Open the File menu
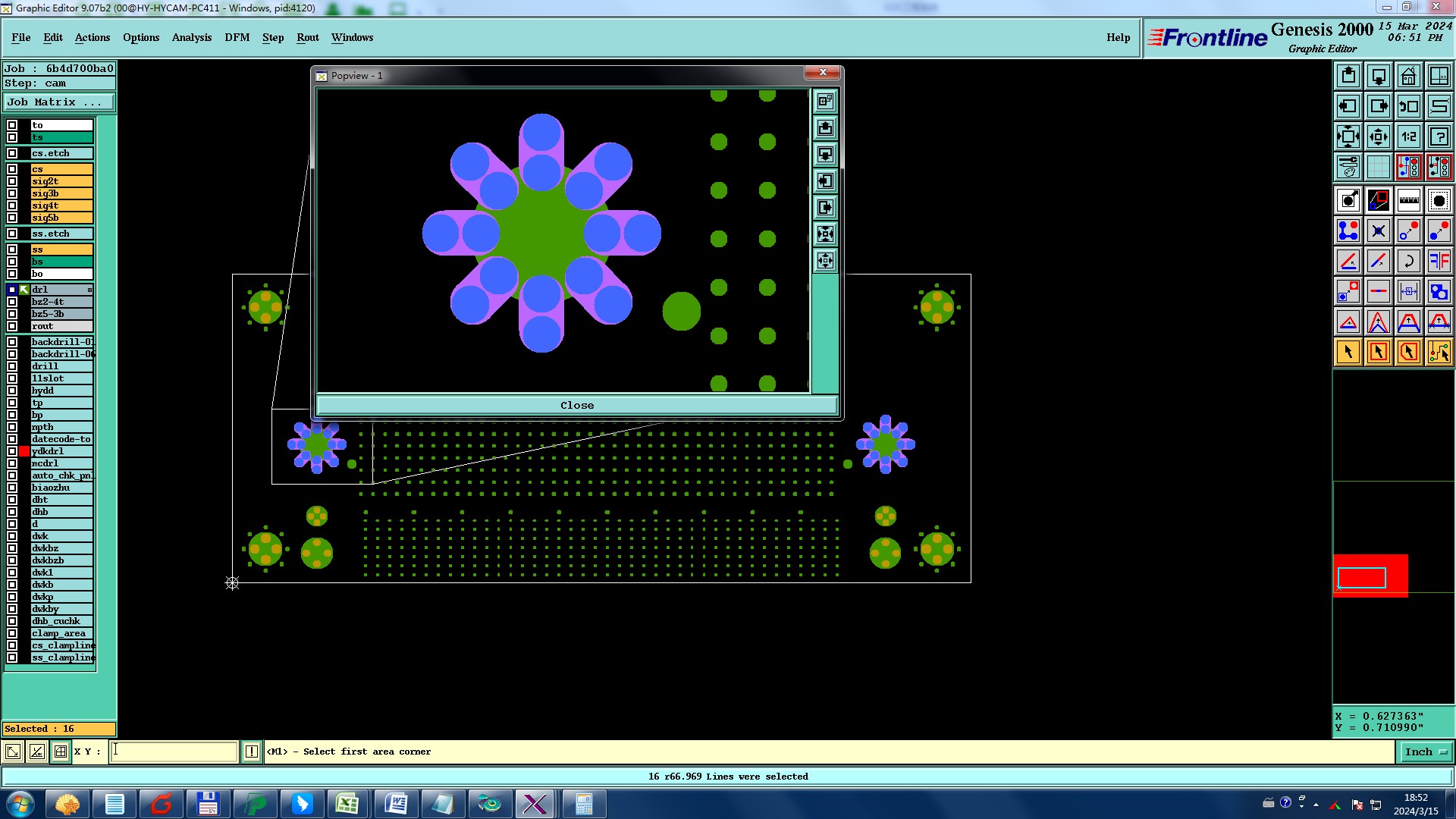Image resolution: width=1456 pixels, height=819 pixels. pyautogui.click(x=21, y=37)
